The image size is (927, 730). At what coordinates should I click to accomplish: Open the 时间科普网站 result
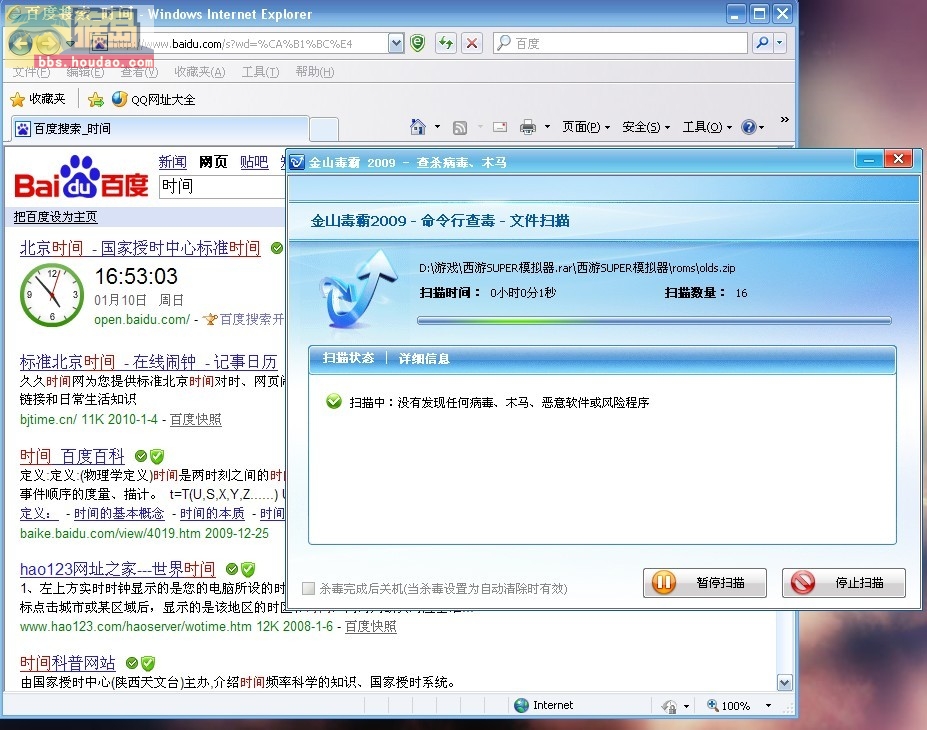68,663
